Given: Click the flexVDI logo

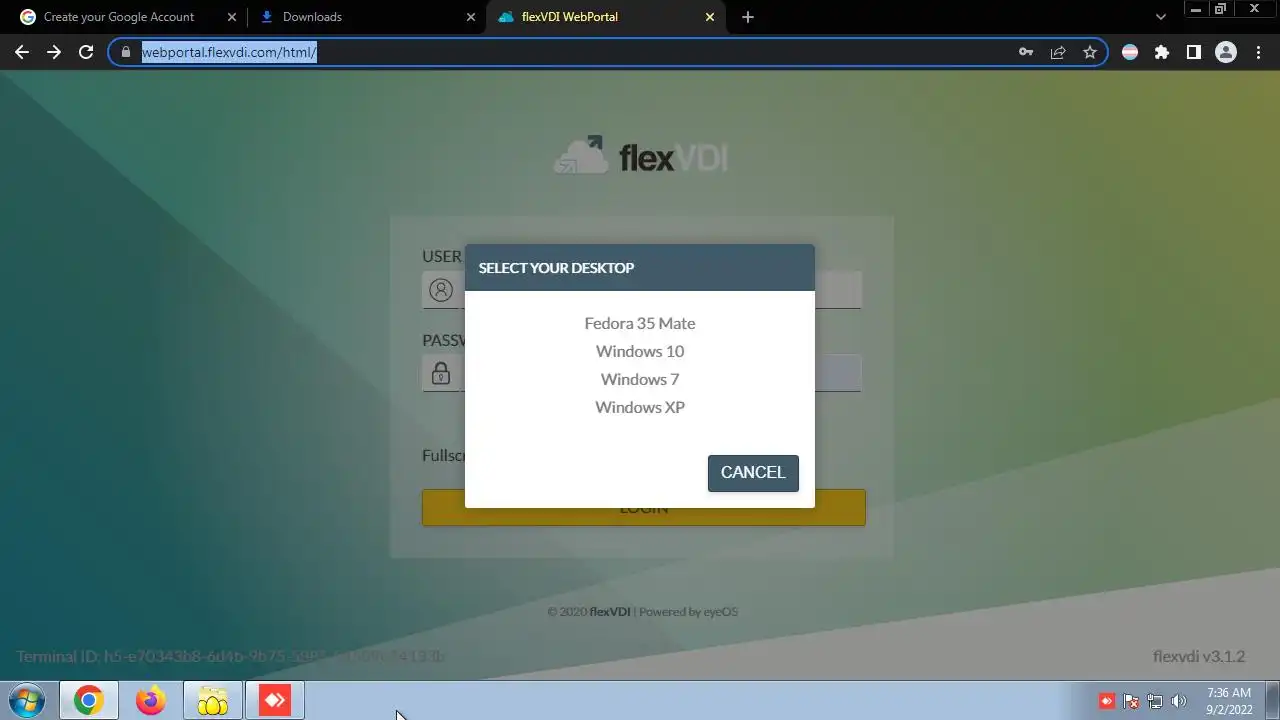Looking at the screenshot, I should coord(640,156).
